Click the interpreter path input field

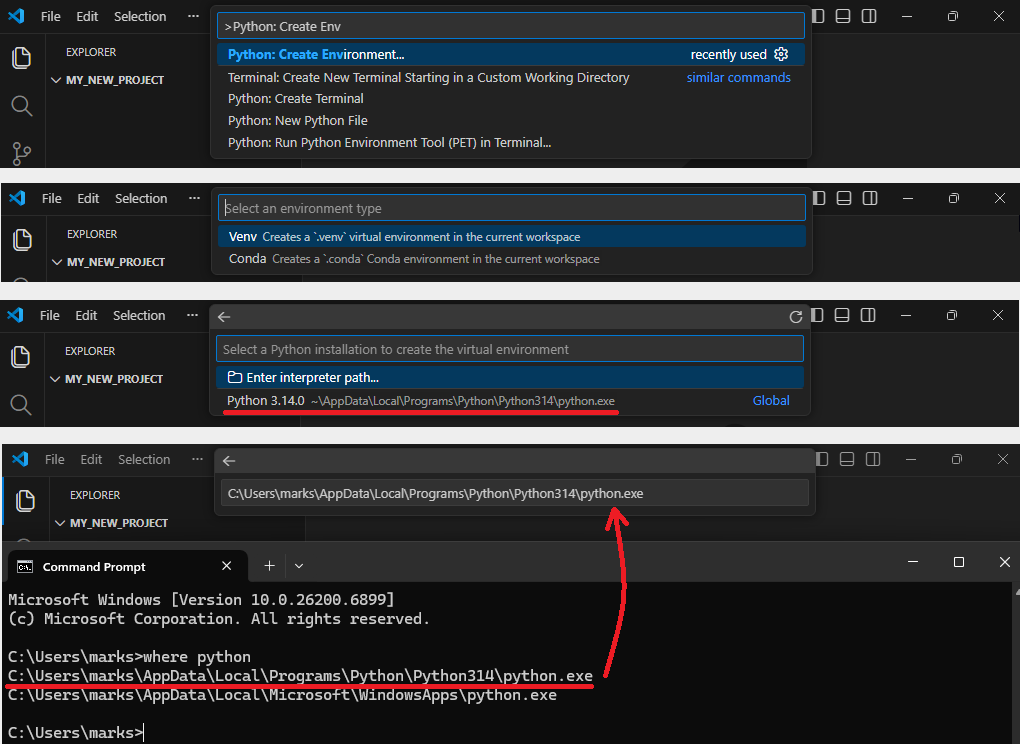point(515,493)
